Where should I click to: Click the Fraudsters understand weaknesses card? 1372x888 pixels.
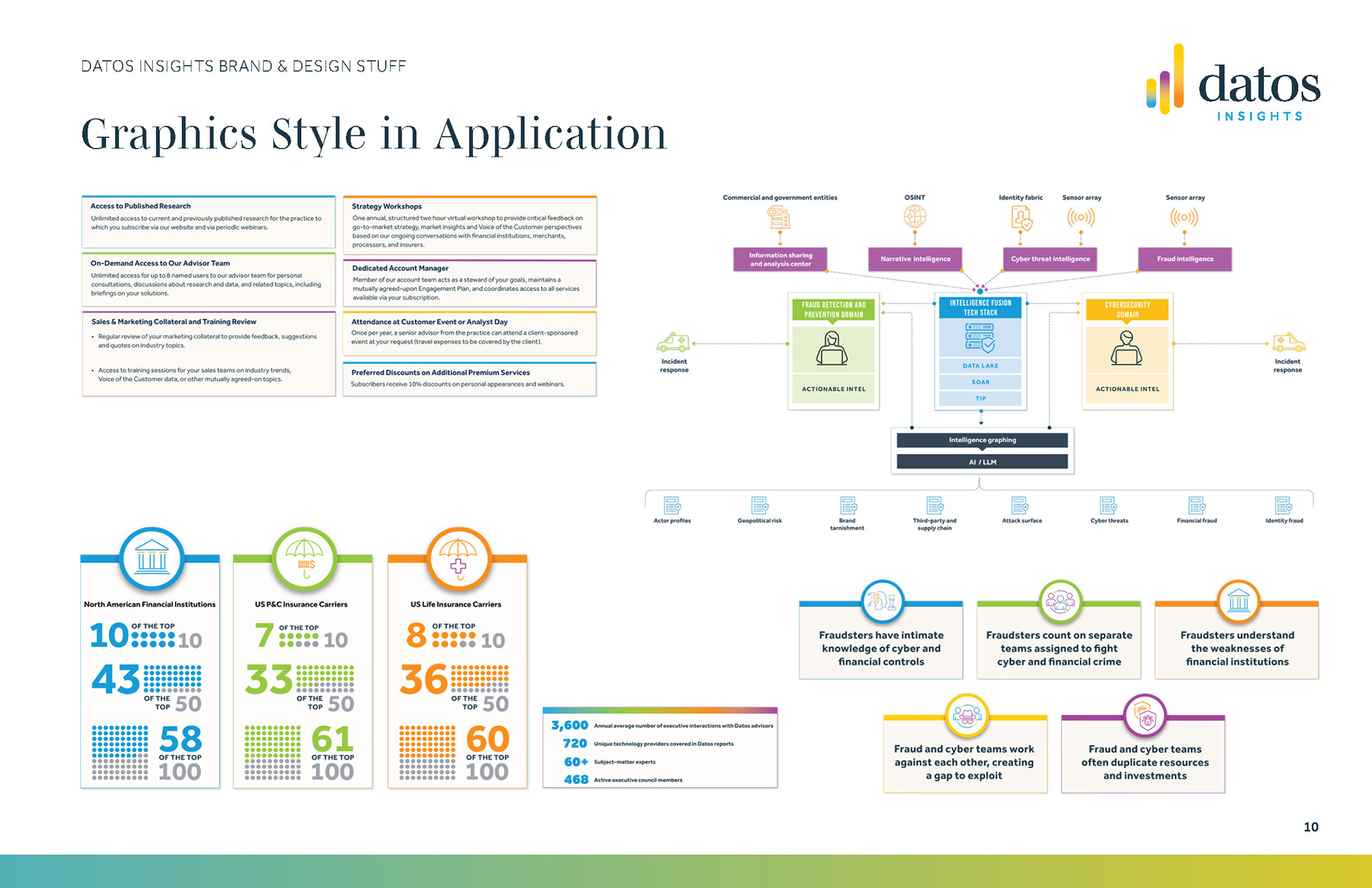point(1237,648)
